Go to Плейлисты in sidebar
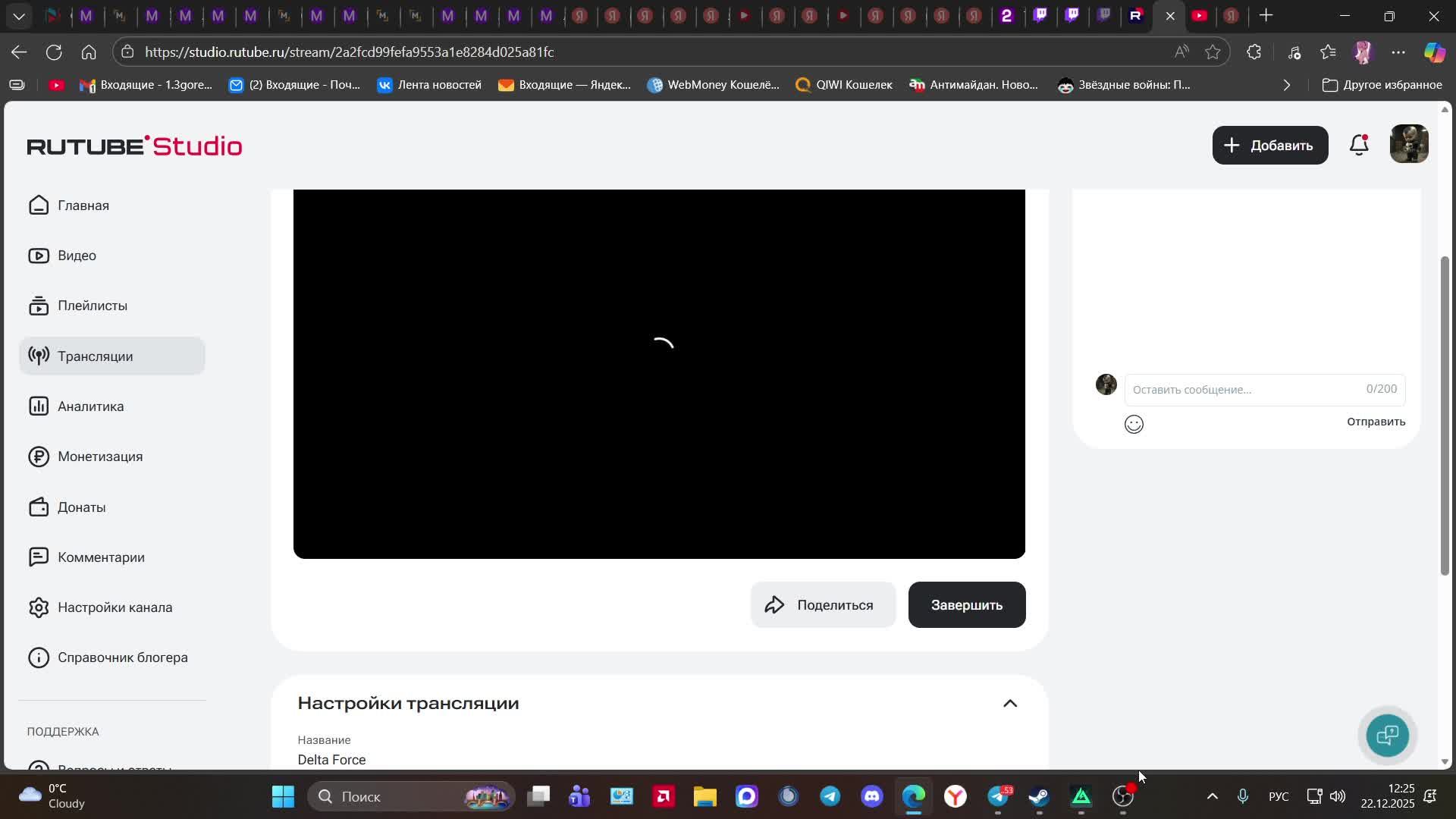Screen dimensions: 1456x819 (x=112, y=306)
